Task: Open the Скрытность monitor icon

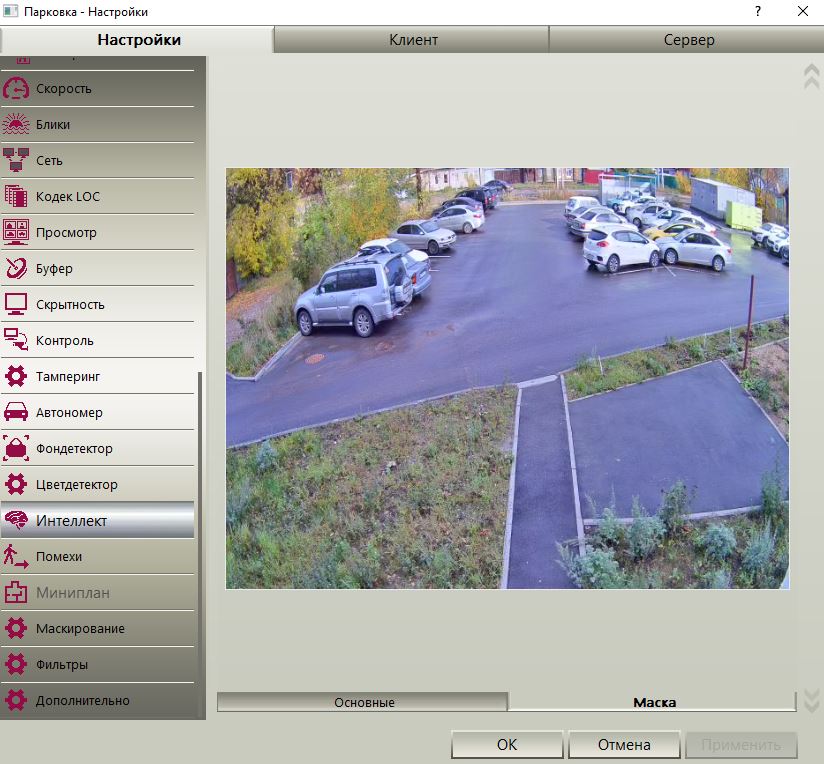Action: [x=16, y=304]
